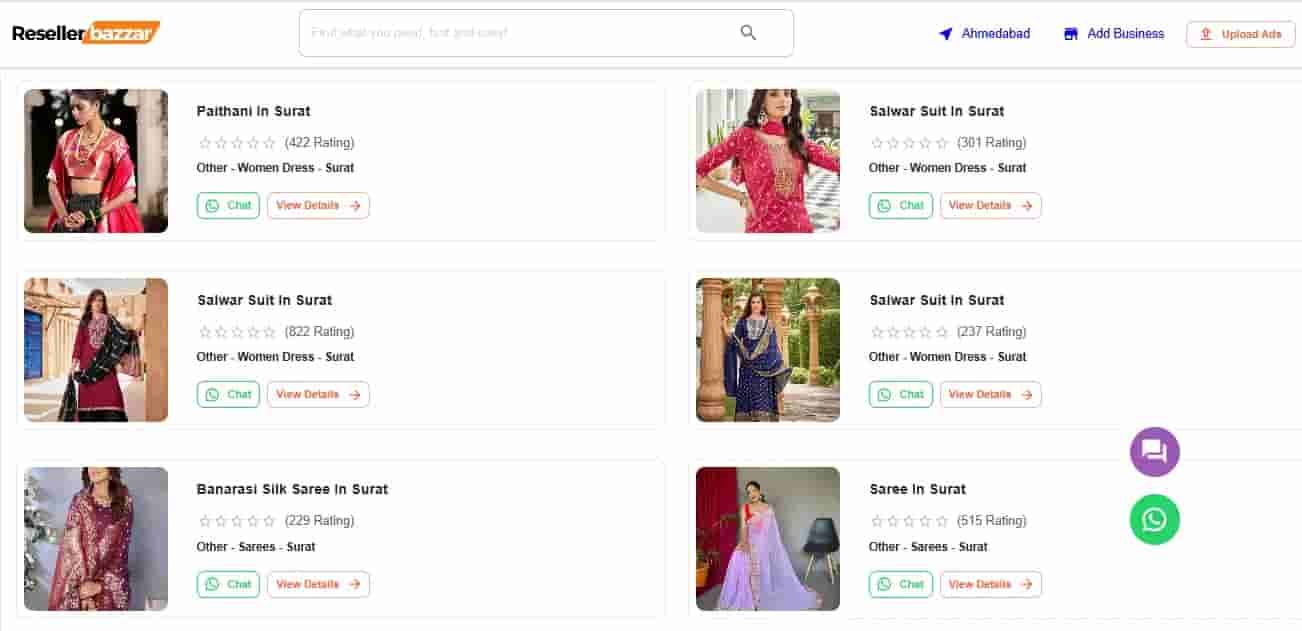Click the ResellerBazzar logo

click(86, 33)
